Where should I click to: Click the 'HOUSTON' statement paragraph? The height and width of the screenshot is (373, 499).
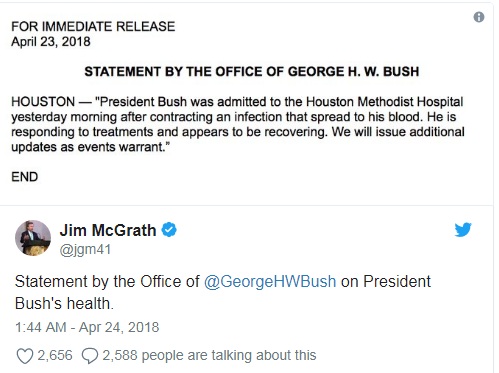coord(238,124)
